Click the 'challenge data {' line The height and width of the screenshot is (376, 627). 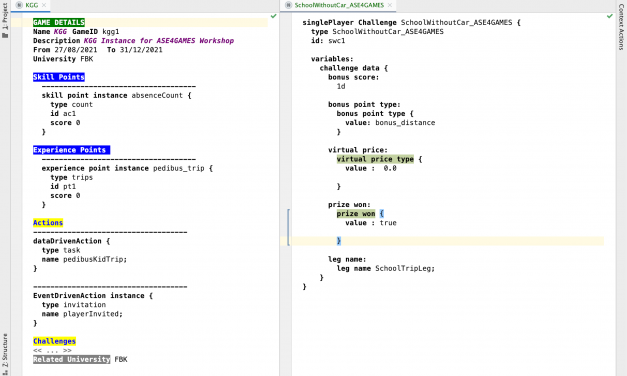click(353, 68)
